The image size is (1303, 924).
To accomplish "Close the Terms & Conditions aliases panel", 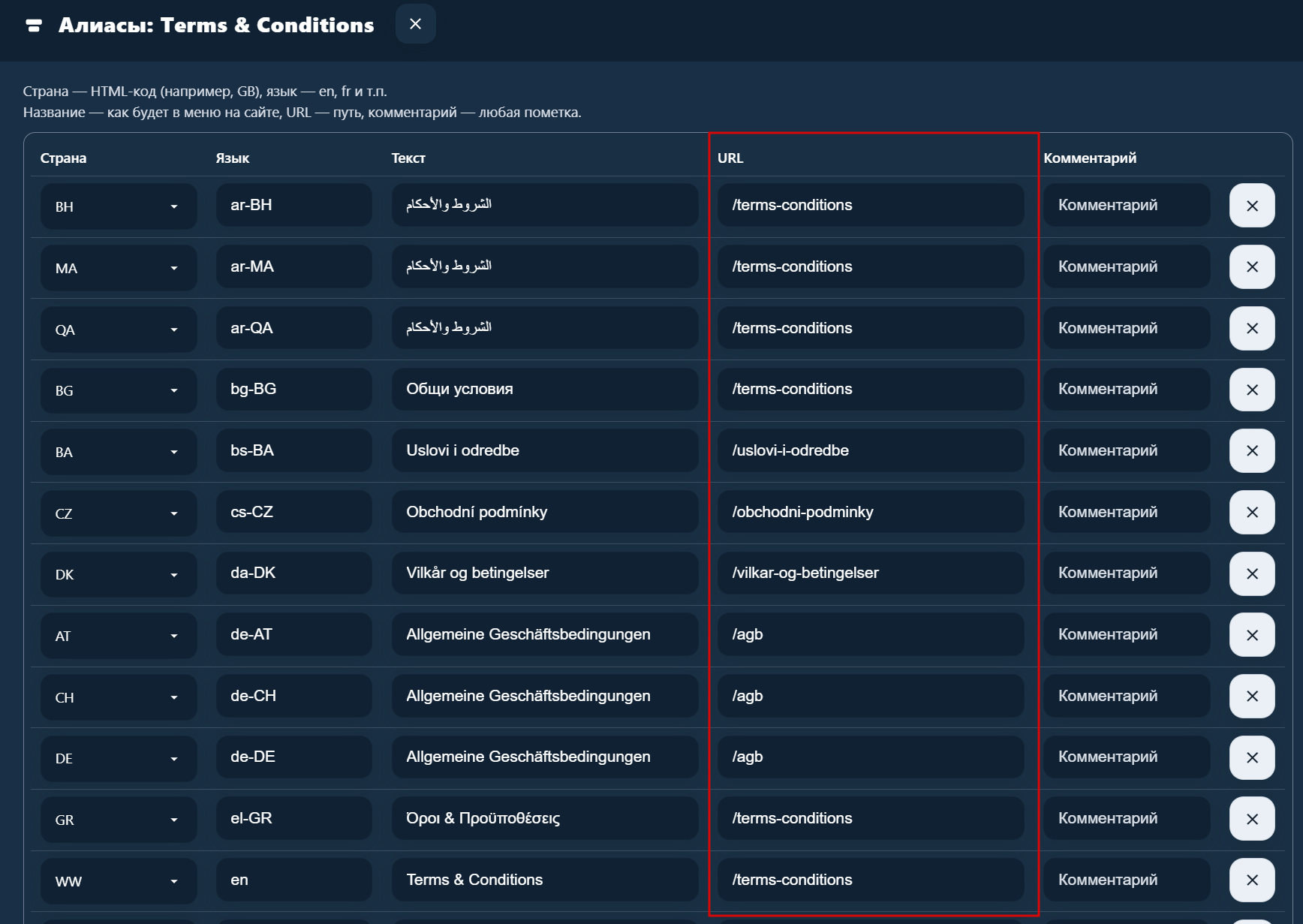I will pos(415,24).
